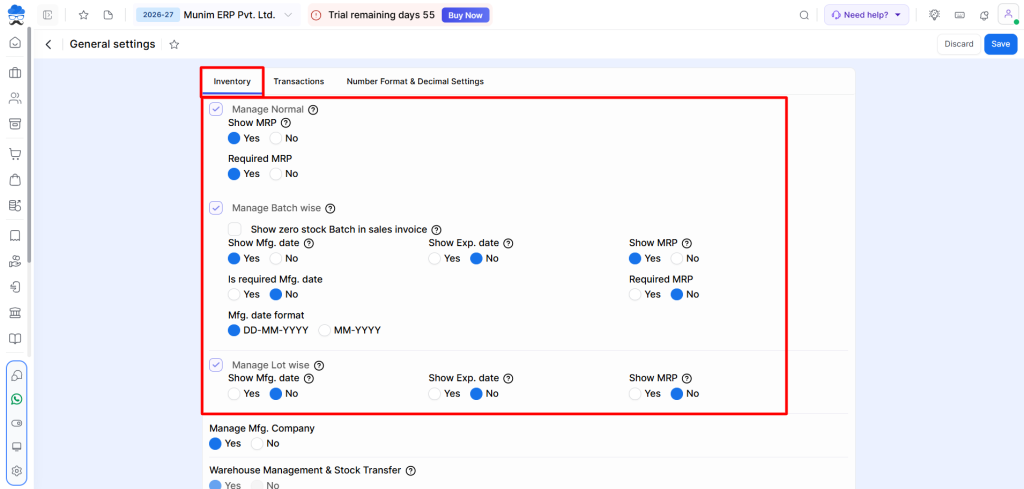Open the people/contacts sidebar icon
The height and width of the screenshot is (489, 1024).
click(x=15, y=99)
